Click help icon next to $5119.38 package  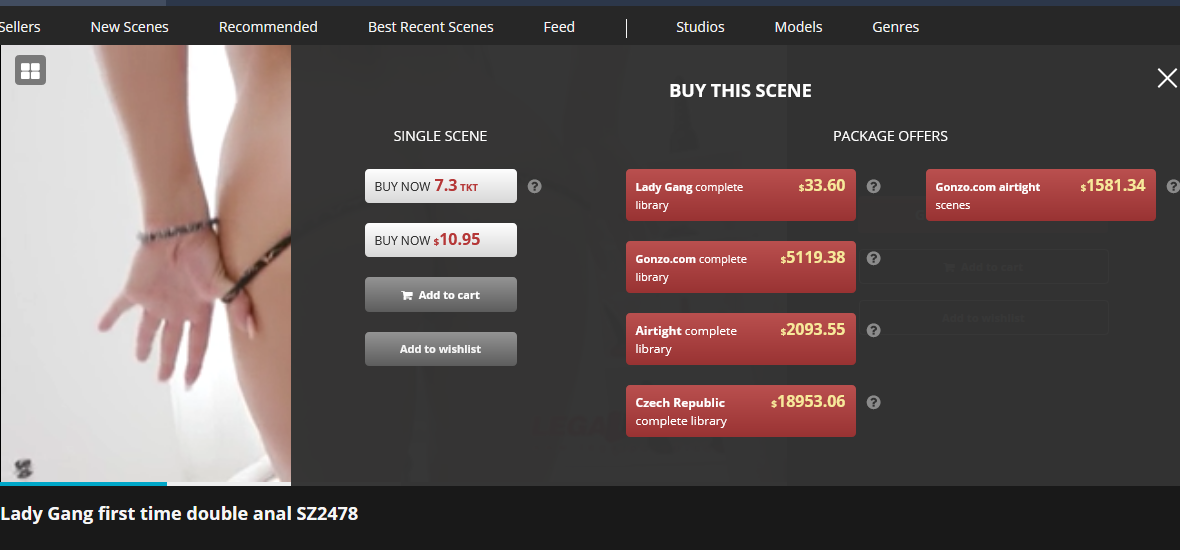pyautogui.click(x=873, y=258)
